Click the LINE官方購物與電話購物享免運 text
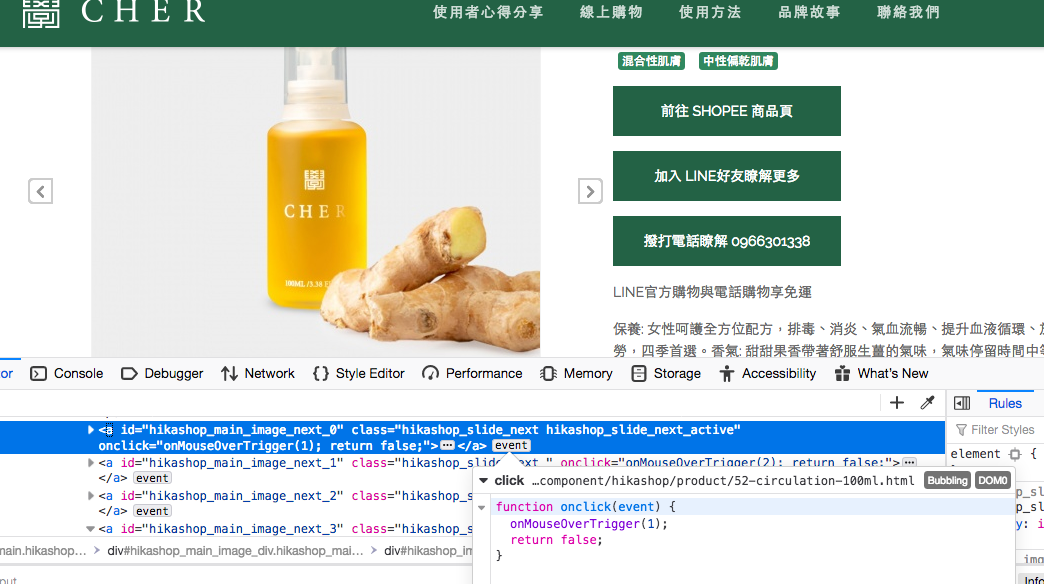The width and height of the screenshot is (1044, 584). pyautogui.click(x=712, y=292)
